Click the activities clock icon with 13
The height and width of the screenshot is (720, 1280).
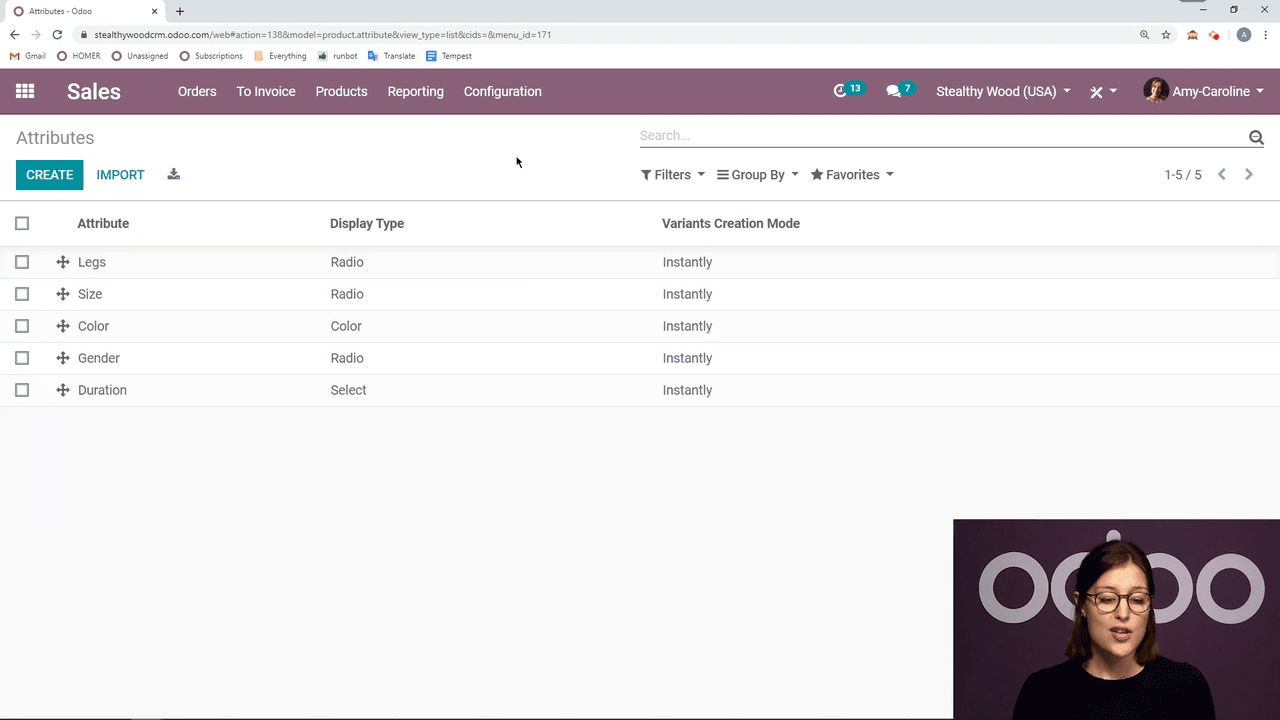pyautogui.click(x=840, y=91)
